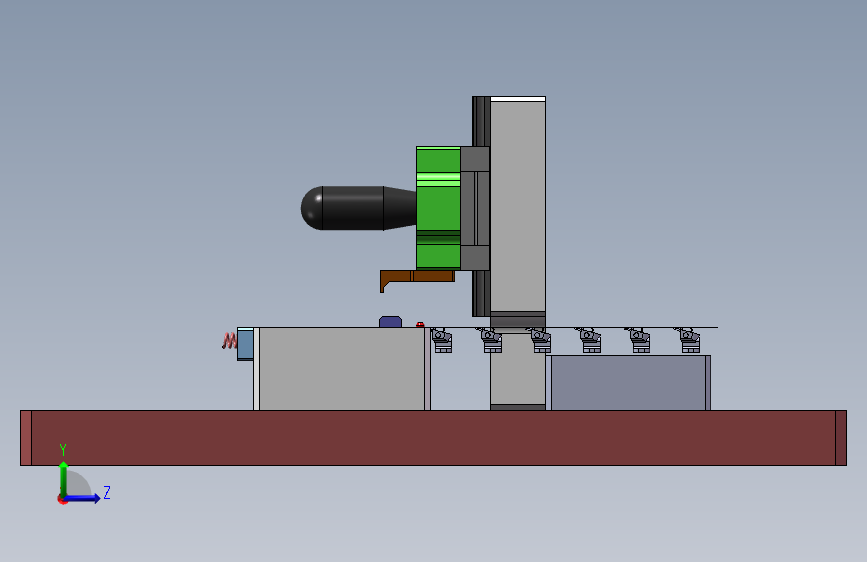Click the Y axis label
The height and width of the screenshot is (562, 867).
(x=63, y=449)
